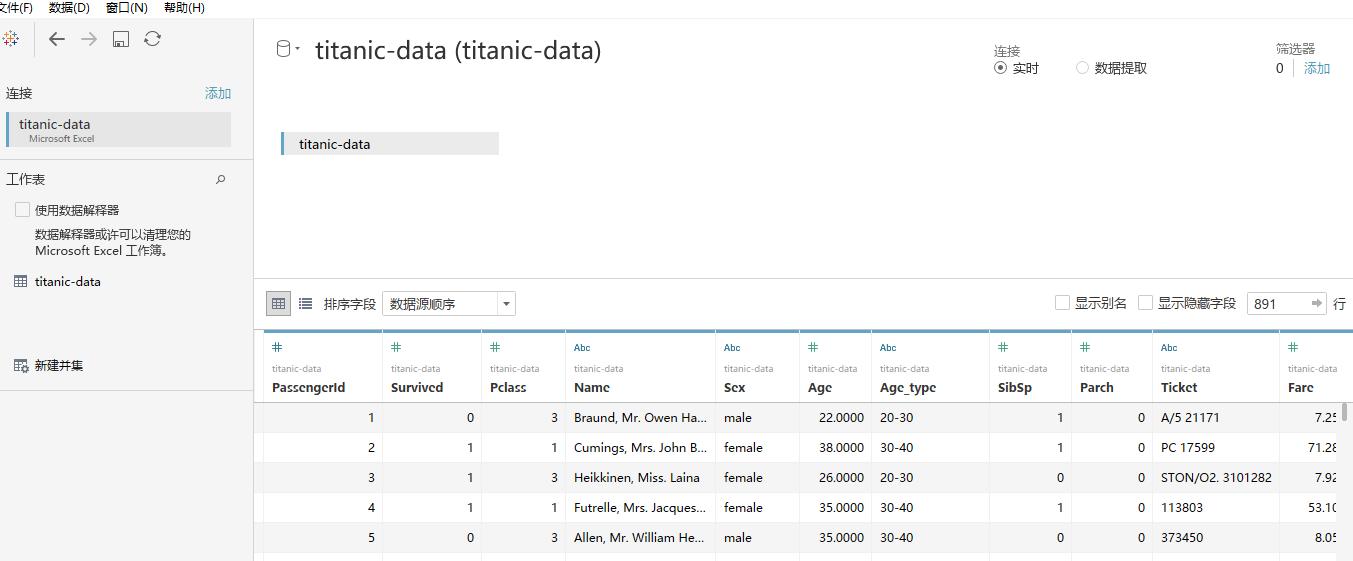Click the Parch column header
1353x561 pixels.
coord(1097,387)
